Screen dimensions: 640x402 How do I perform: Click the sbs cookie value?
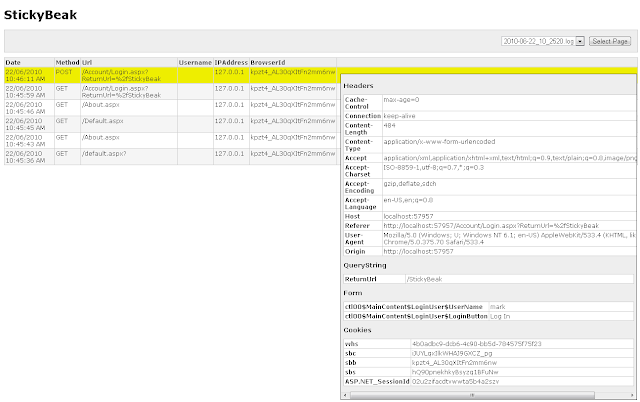[x=455, y=372]
